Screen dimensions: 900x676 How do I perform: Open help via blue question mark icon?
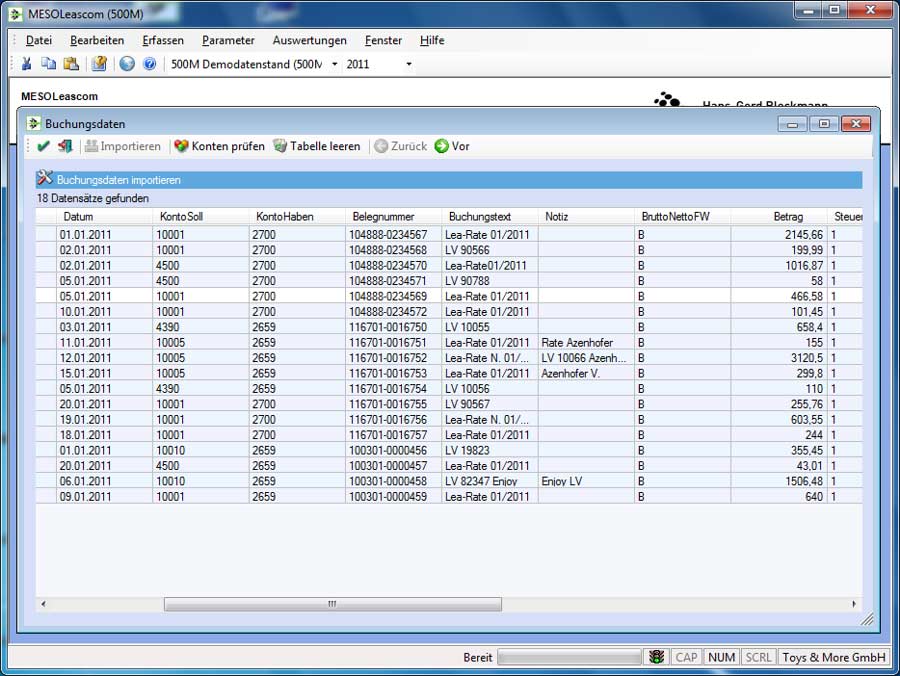point(150,64)
